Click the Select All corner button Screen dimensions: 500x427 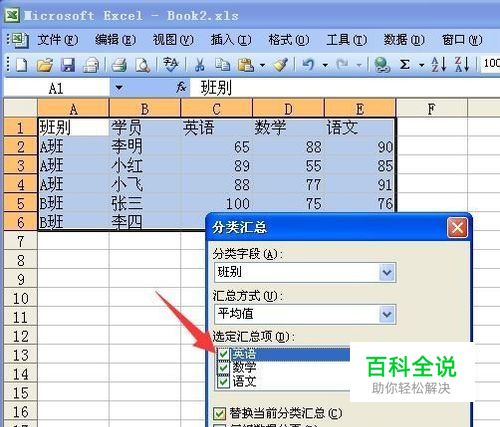(20, 108)
